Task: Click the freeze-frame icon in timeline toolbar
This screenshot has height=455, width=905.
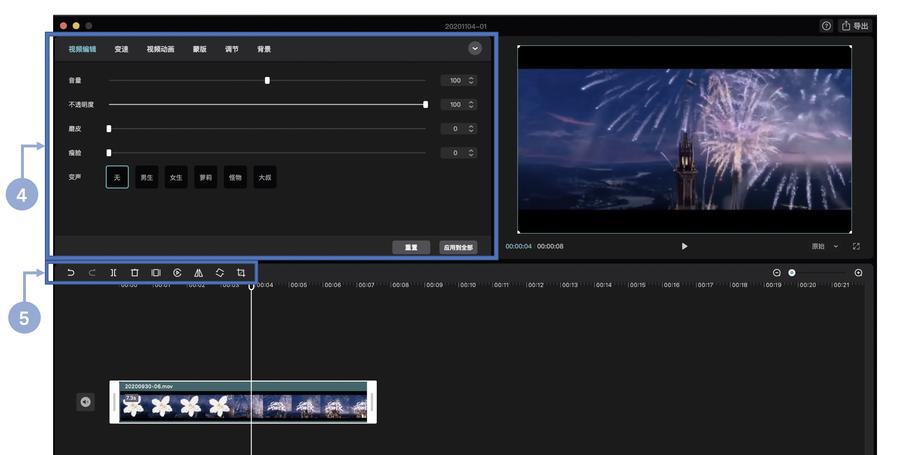Action: point(156,273)
